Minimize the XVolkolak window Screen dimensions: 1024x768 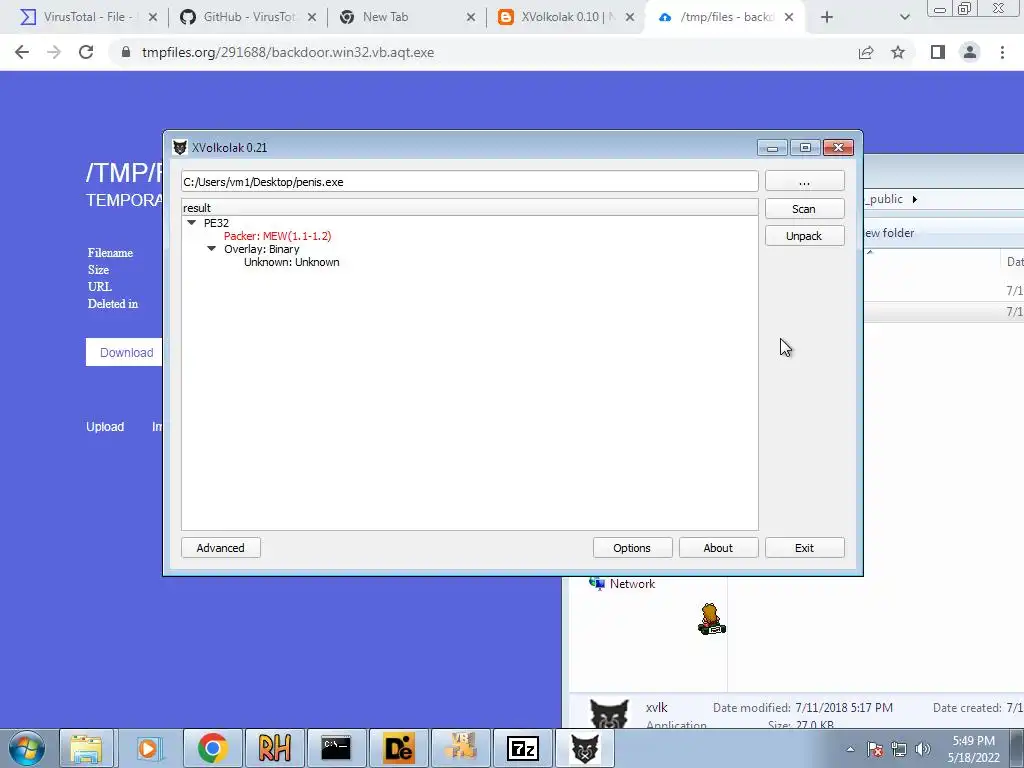(772, 148)
